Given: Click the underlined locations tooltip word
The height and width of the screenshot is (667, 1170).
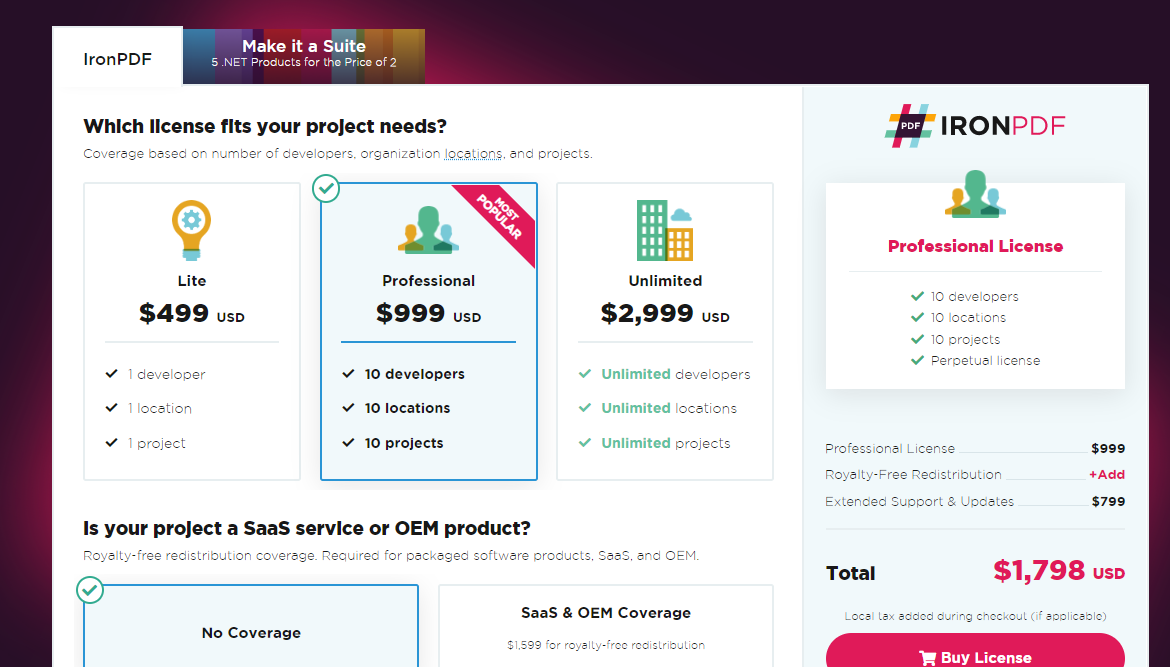Looking at the screenshot, I should coord(474,154).
